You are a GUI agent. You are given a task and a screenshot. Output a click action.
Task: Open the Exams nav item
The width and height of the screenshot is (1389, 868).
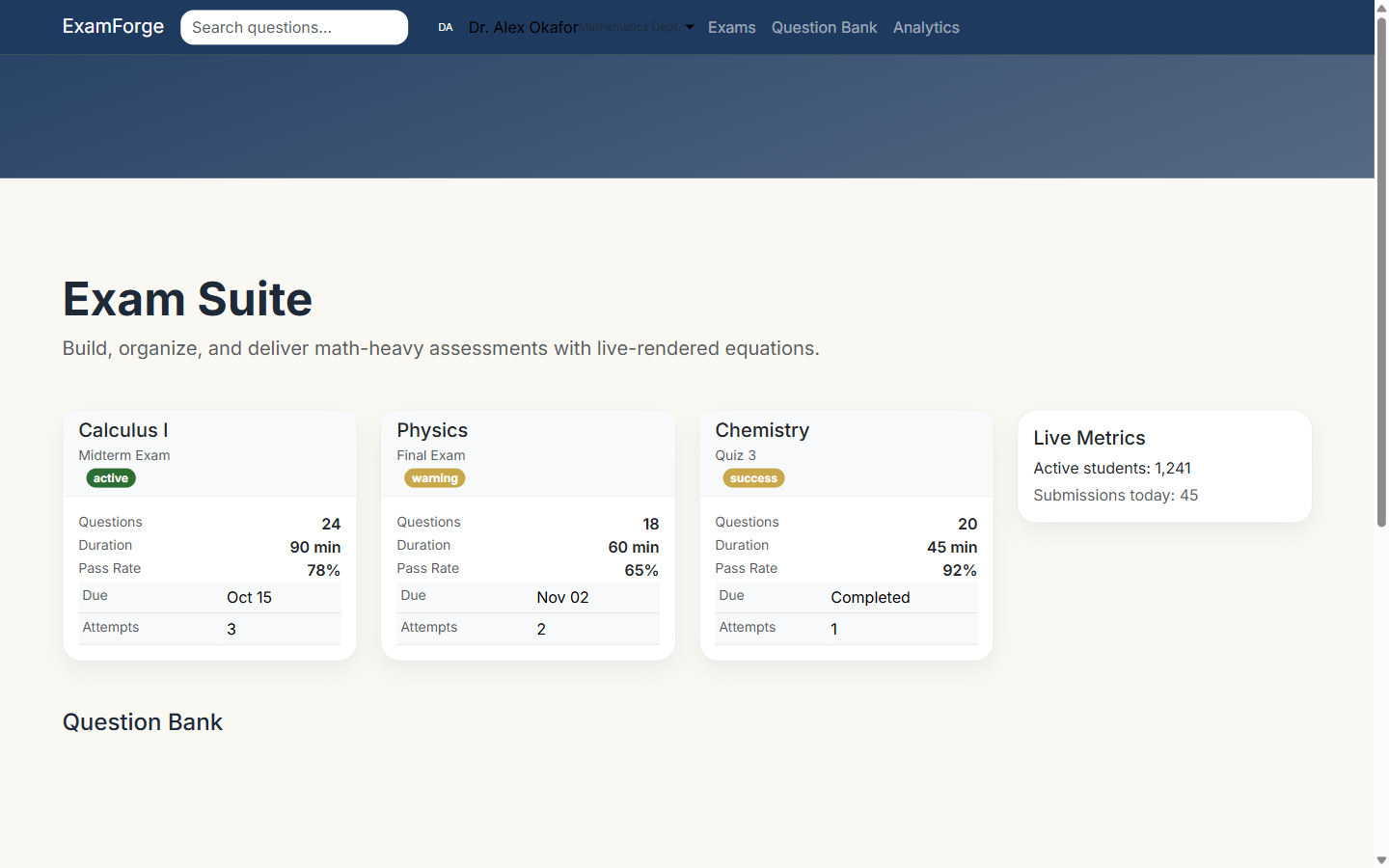pos(732,27)
